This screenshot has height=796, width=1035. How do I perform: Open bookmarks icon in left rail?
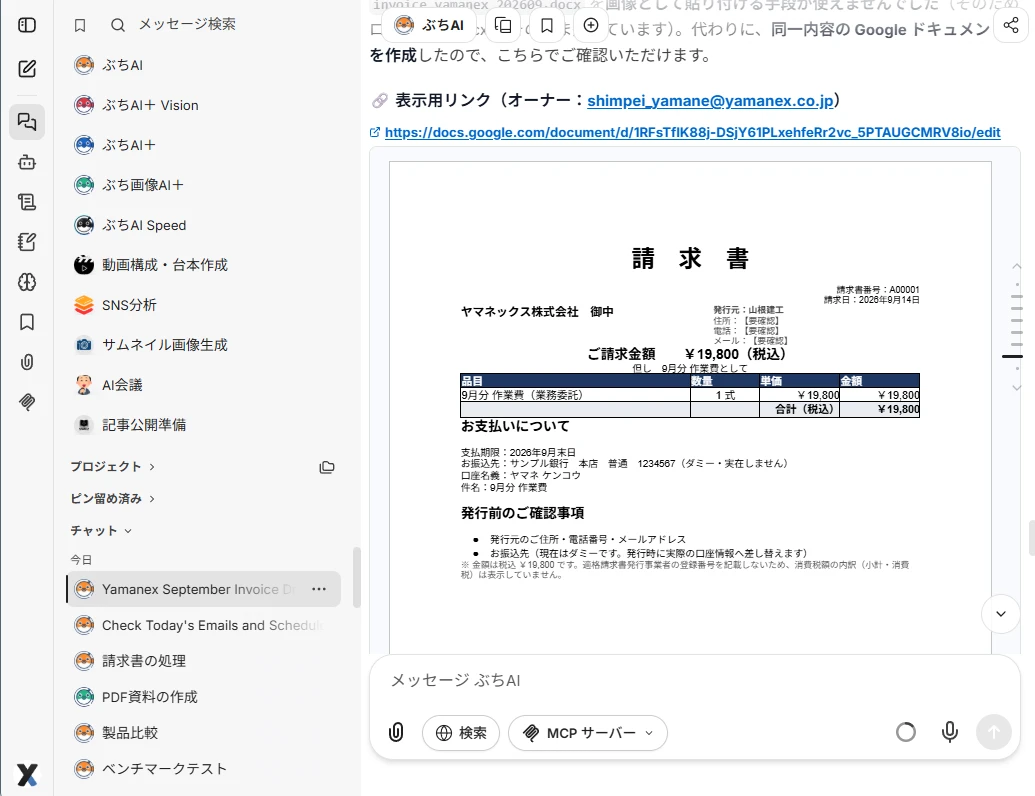click(27, 322)
